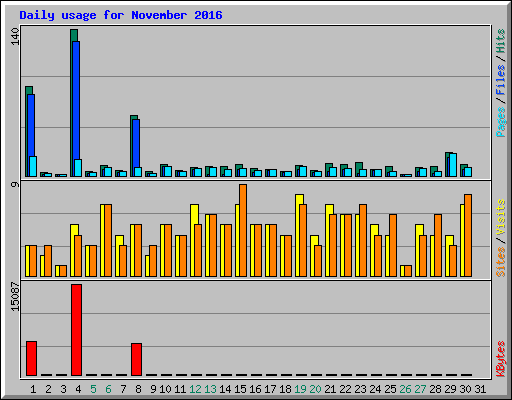This screenshot has height=400, width=512.
Task: Click the orange Sites bar for day 30
Action: pos(468,235)
